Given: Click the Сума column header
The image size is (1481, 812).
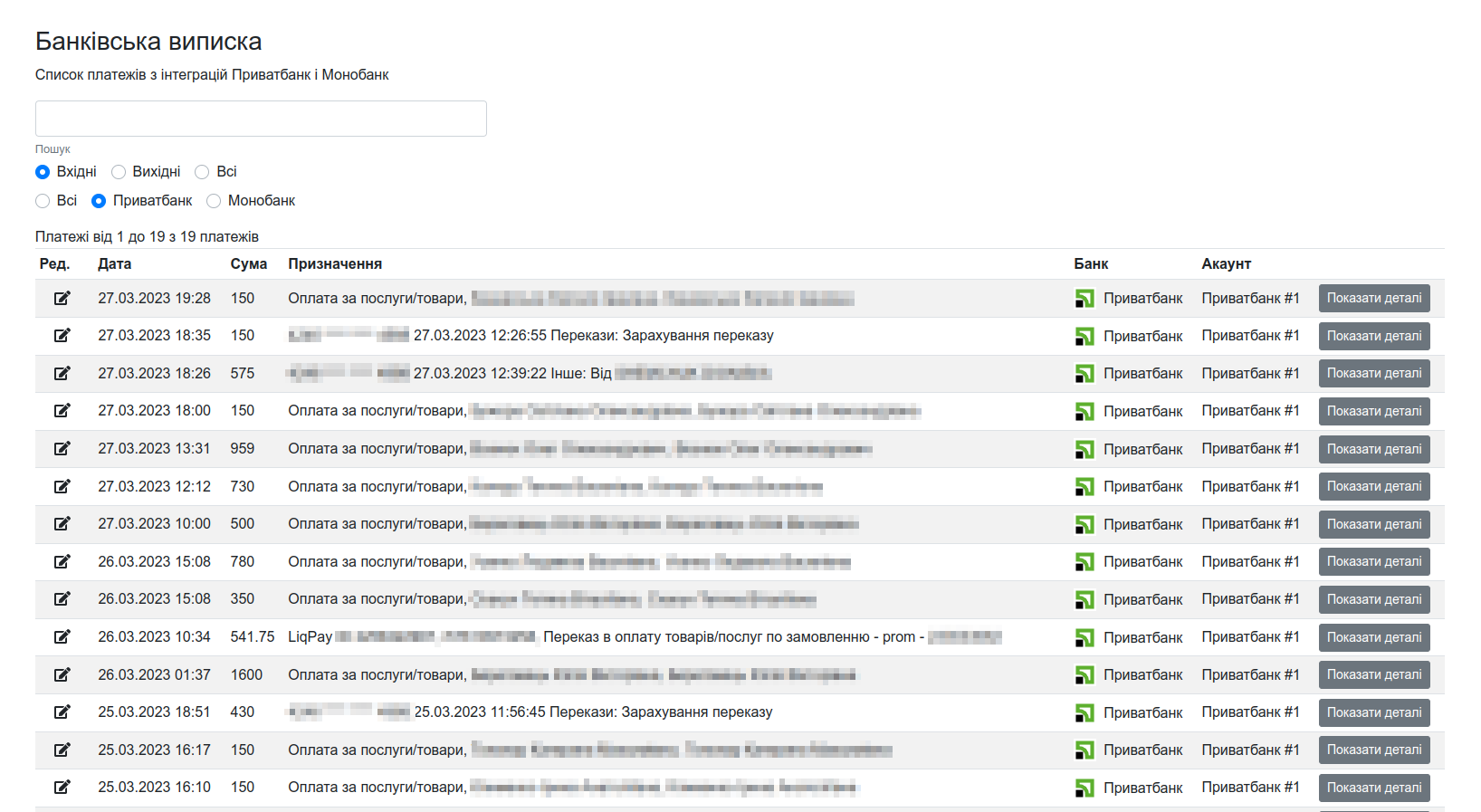Looking at the screenshot, I should click(249, 264).
